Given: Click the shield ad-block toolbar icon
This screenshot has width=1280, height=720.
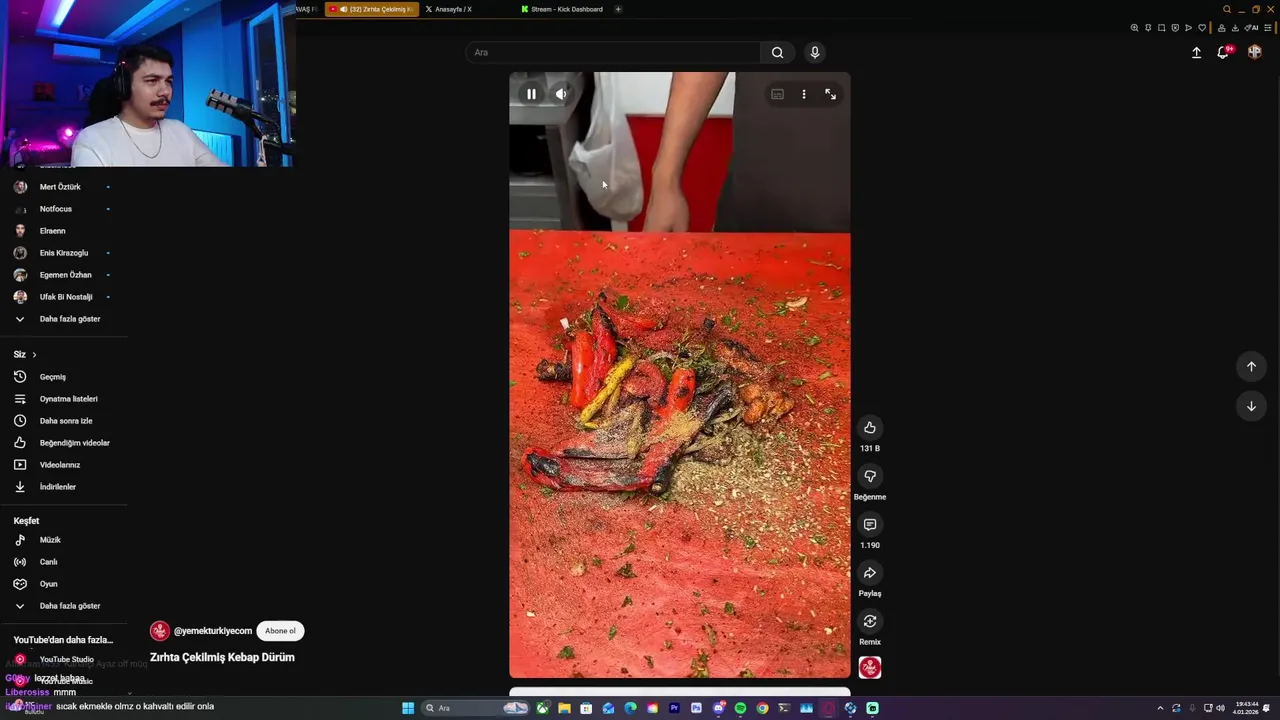Looking at the screenshot, I should click(x=1175, y=28).
